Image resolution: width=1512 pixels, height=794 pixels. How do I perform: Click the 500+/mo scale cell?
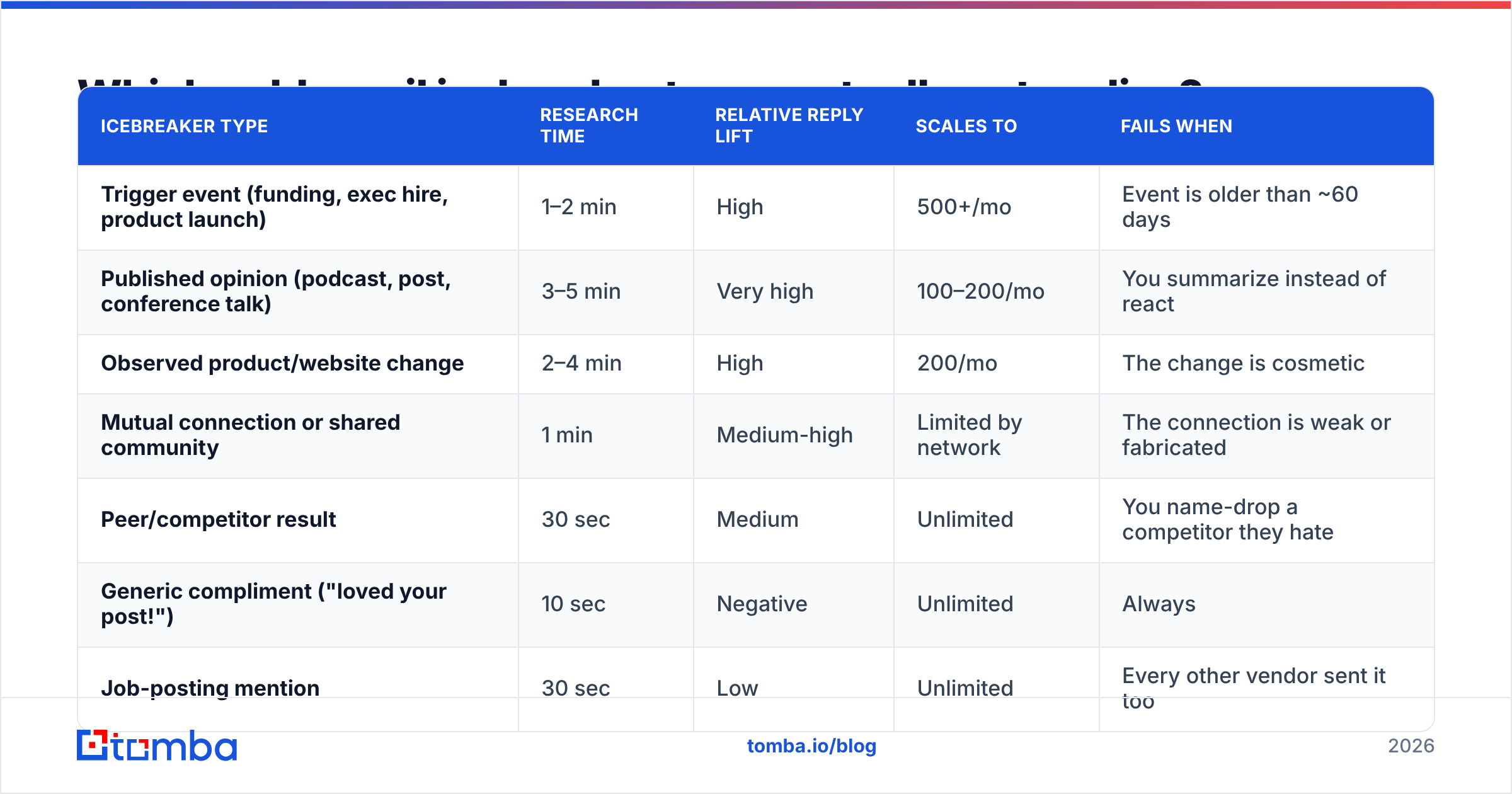pos(964,207)
